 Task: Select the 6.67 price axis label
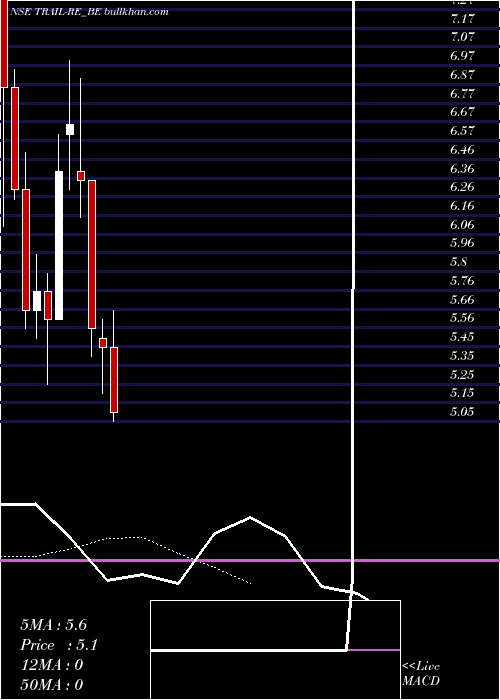point(463,112)
